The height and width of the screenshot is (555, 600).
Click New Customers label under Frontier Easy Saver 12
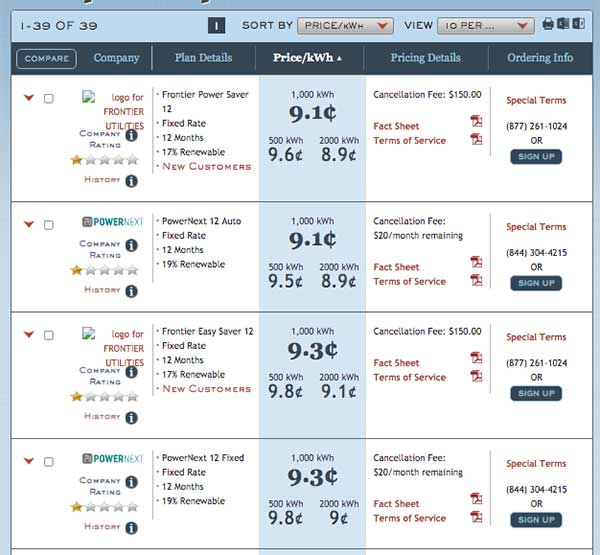[207, 389]
